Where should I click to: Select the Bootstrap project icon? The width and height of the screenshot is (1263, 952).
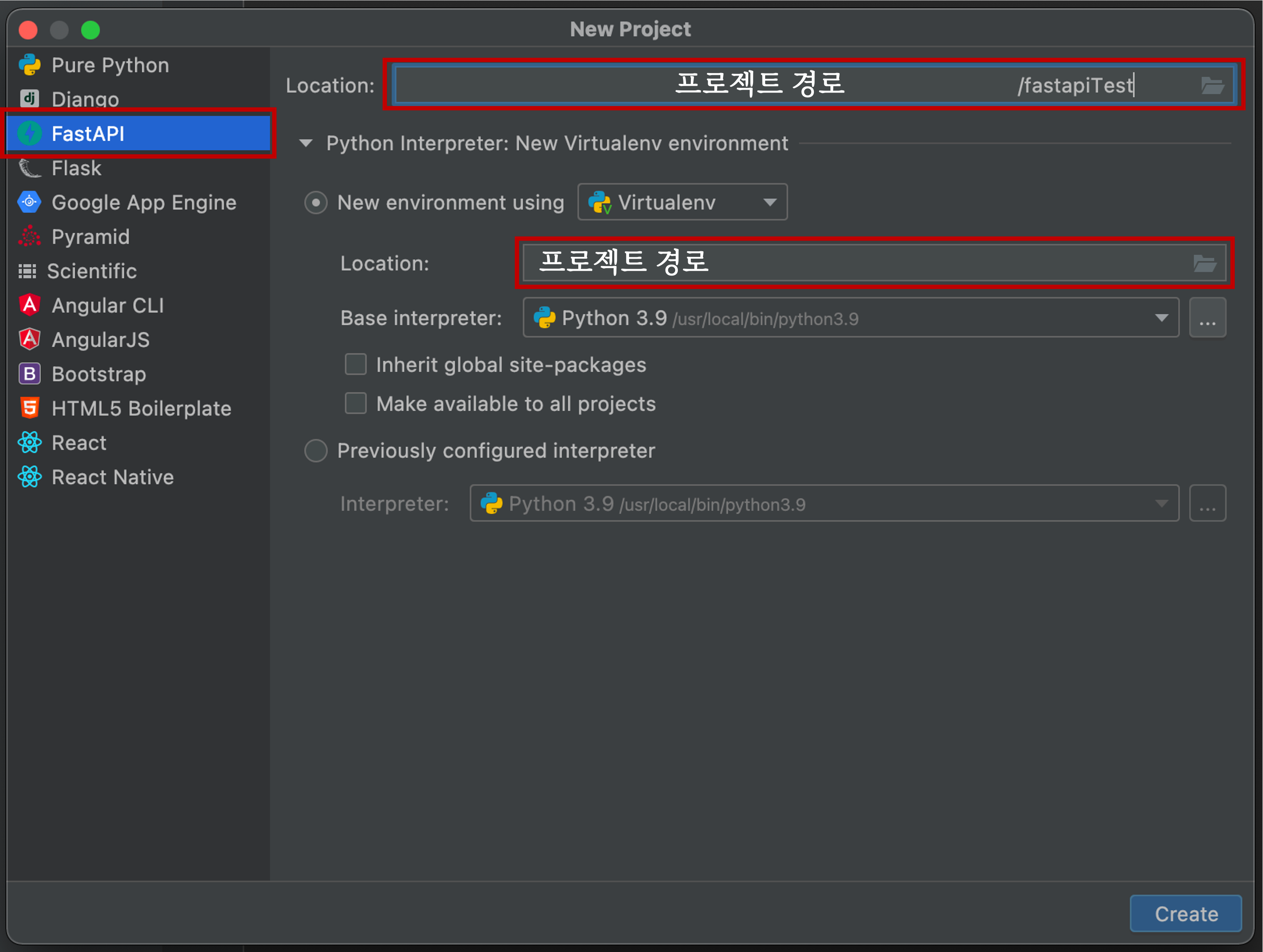[x=30, y=374]
